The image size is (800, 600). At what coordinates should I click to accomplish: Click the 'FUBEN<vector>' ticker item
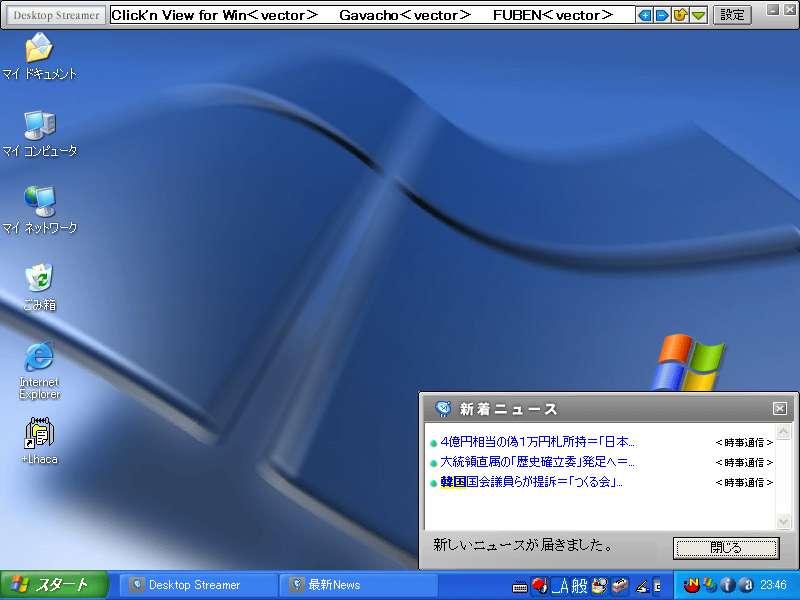pyautogui.click(x=553, y=15)
